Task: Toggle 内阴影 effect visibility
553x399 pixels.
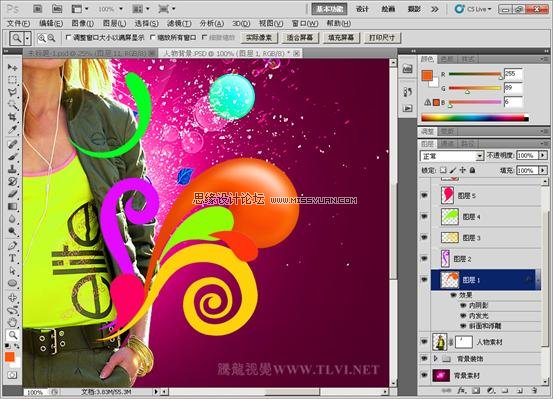Action: pos(463,306)
